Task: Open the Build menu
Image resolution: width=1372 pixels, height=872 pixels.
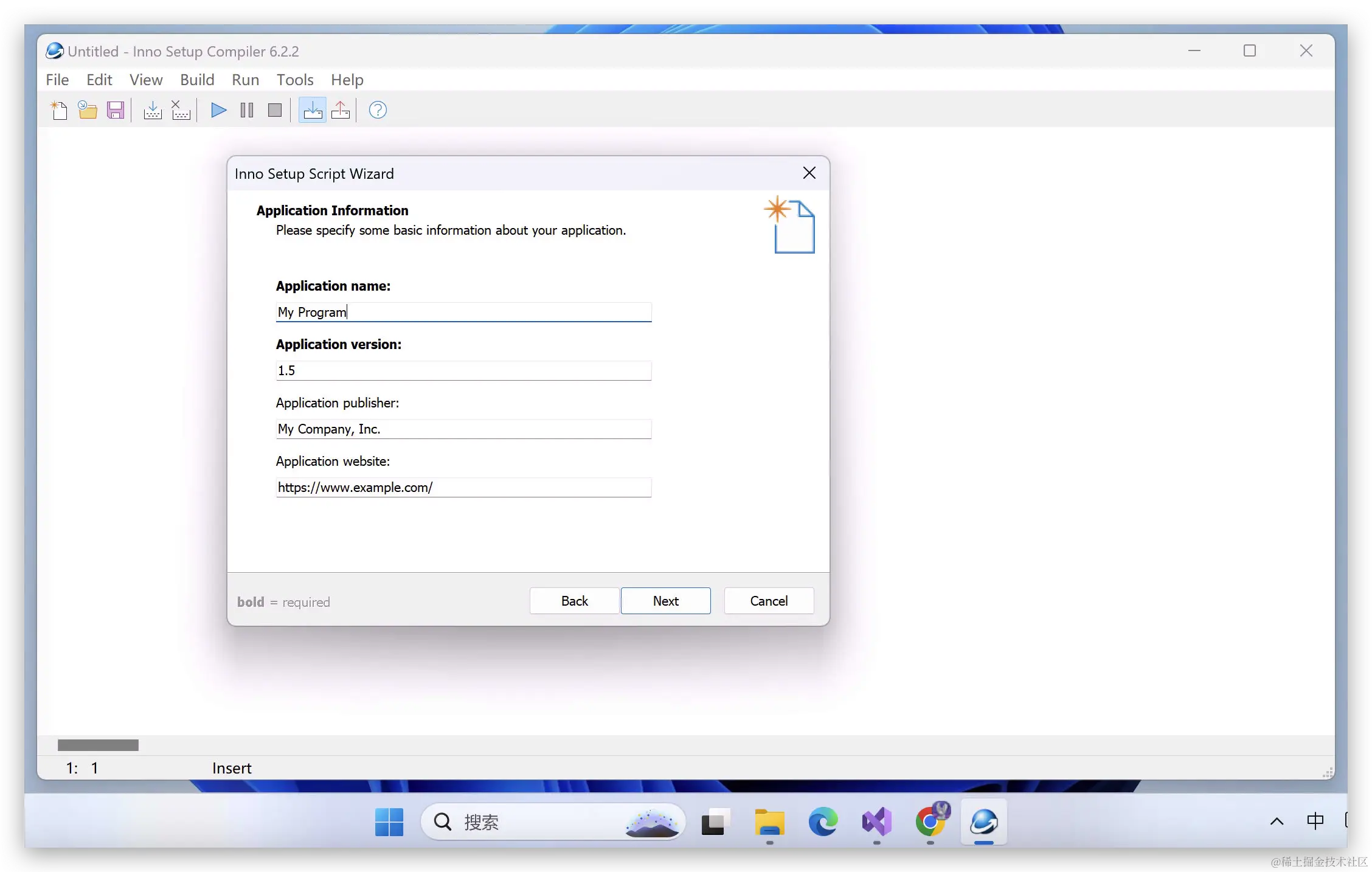Action: pos(197,80)
